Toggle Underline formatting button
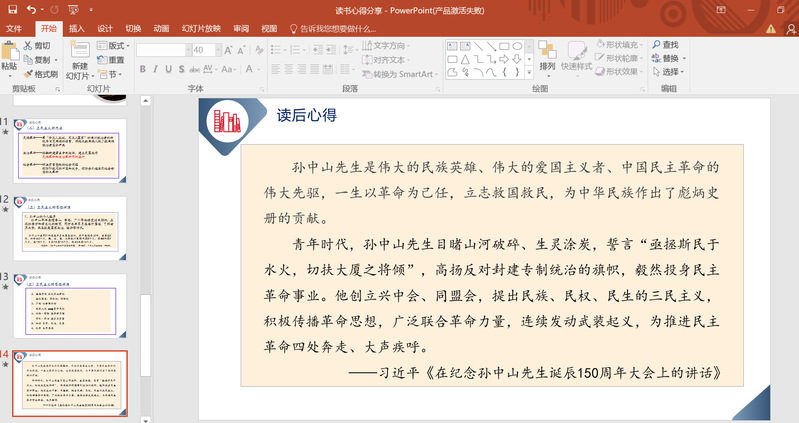The width and height of the screenshot is (799, 423). [x=170, y=69]
